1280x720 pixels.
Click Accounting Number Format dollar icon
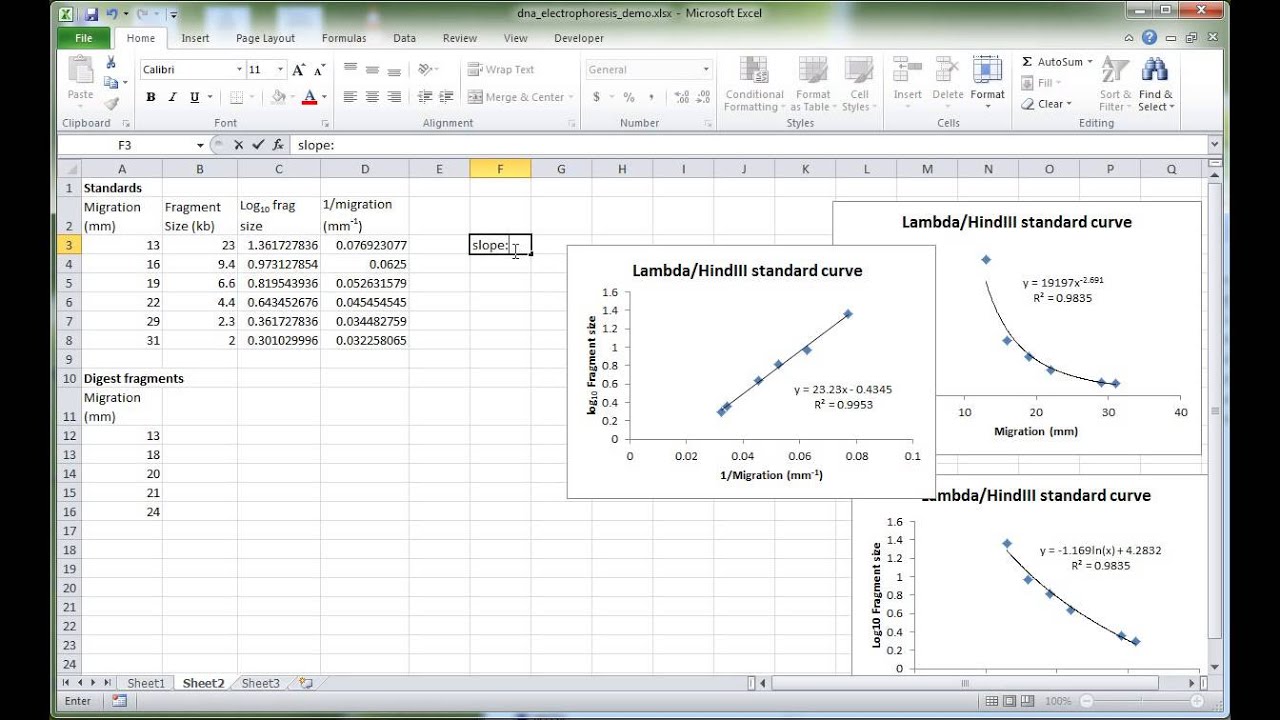click(597, 97)
